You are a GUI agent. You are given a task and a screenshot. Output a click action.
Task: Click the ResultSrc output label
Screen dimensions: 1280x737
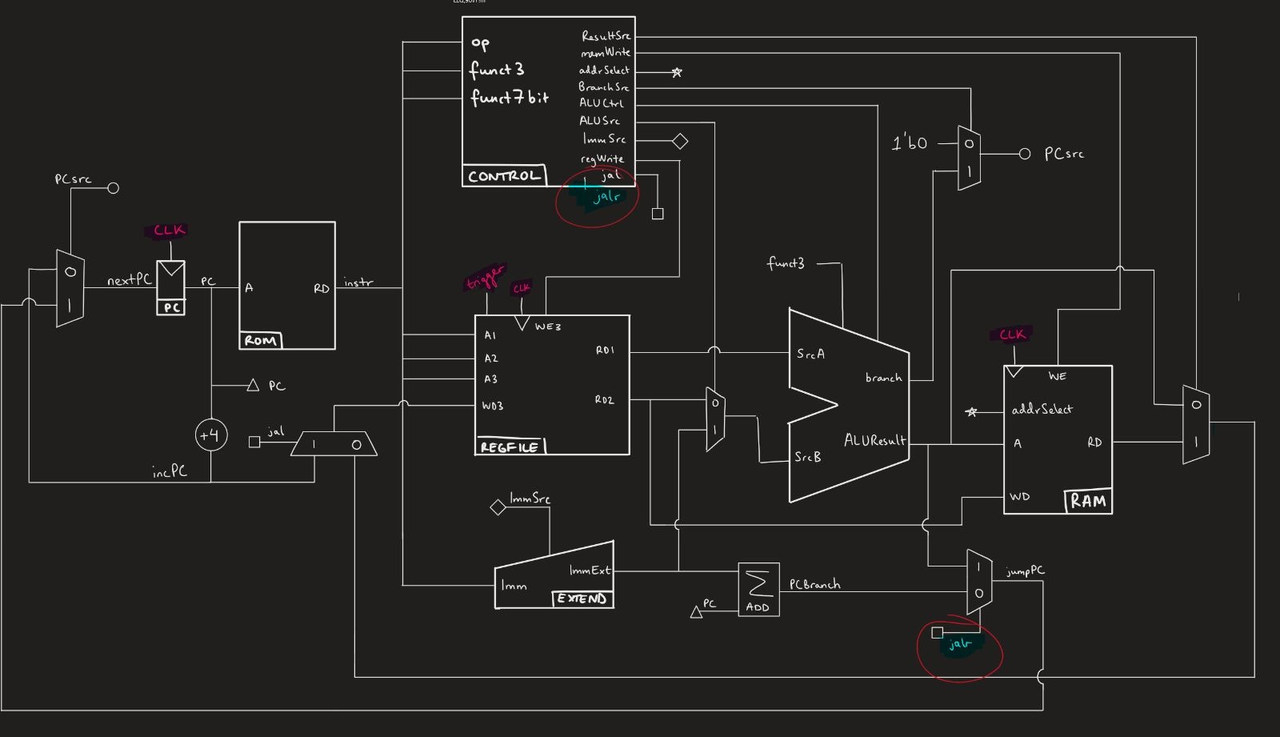tap(606, 36)
